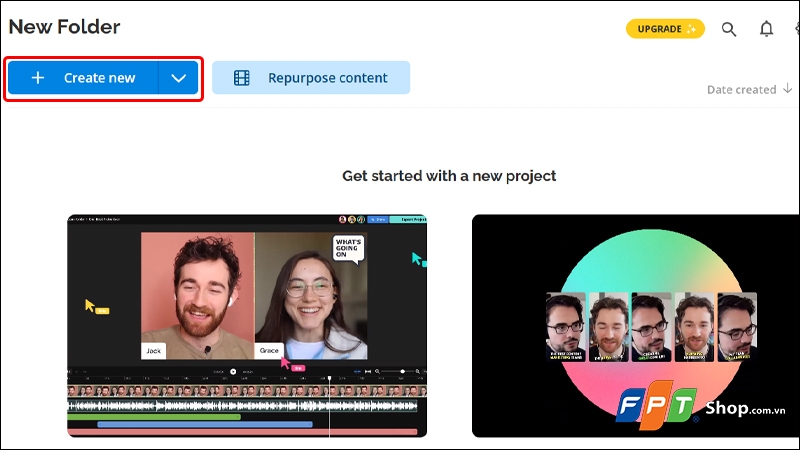Expand the Create new dropdown arrow
Image resolution: width=800 pixels, height=450 pixels.
pyautogui.click(x=178, y=78)
